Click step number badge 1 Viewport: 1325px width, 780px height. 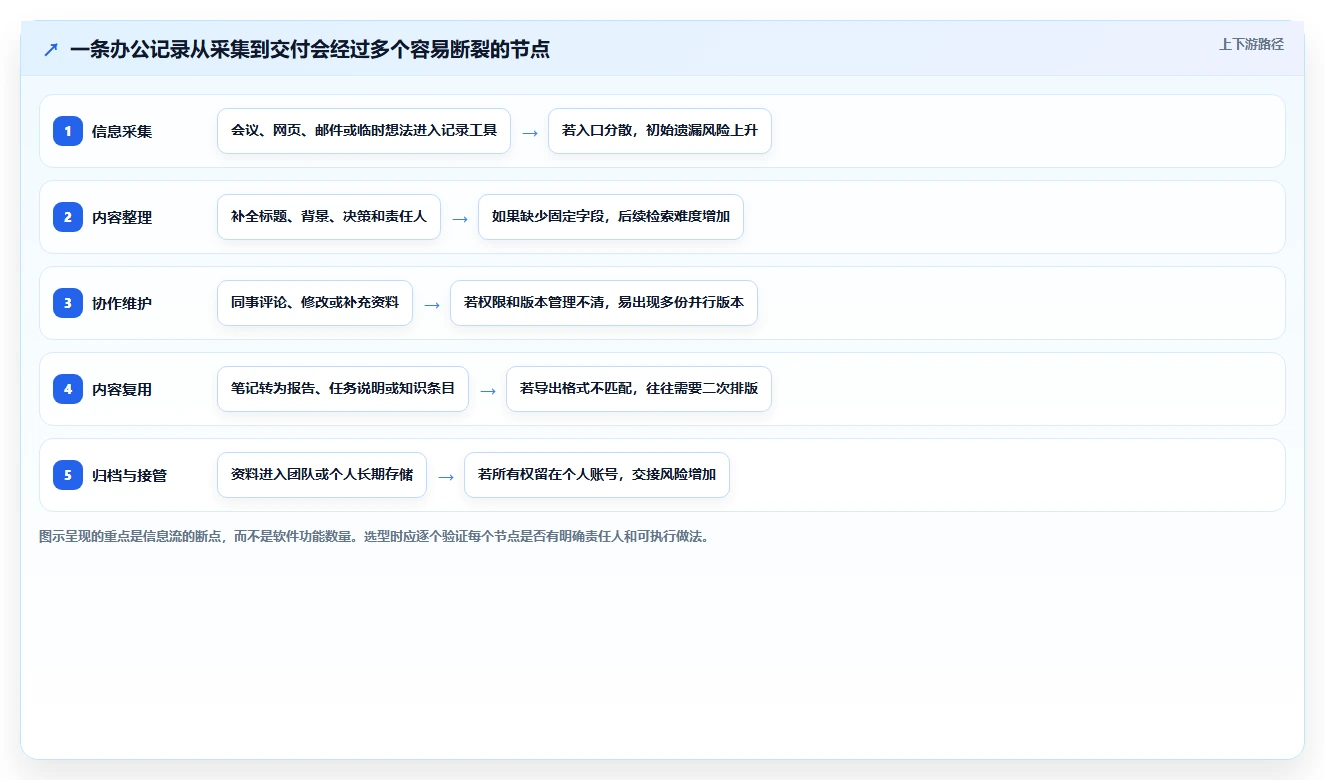68,130
